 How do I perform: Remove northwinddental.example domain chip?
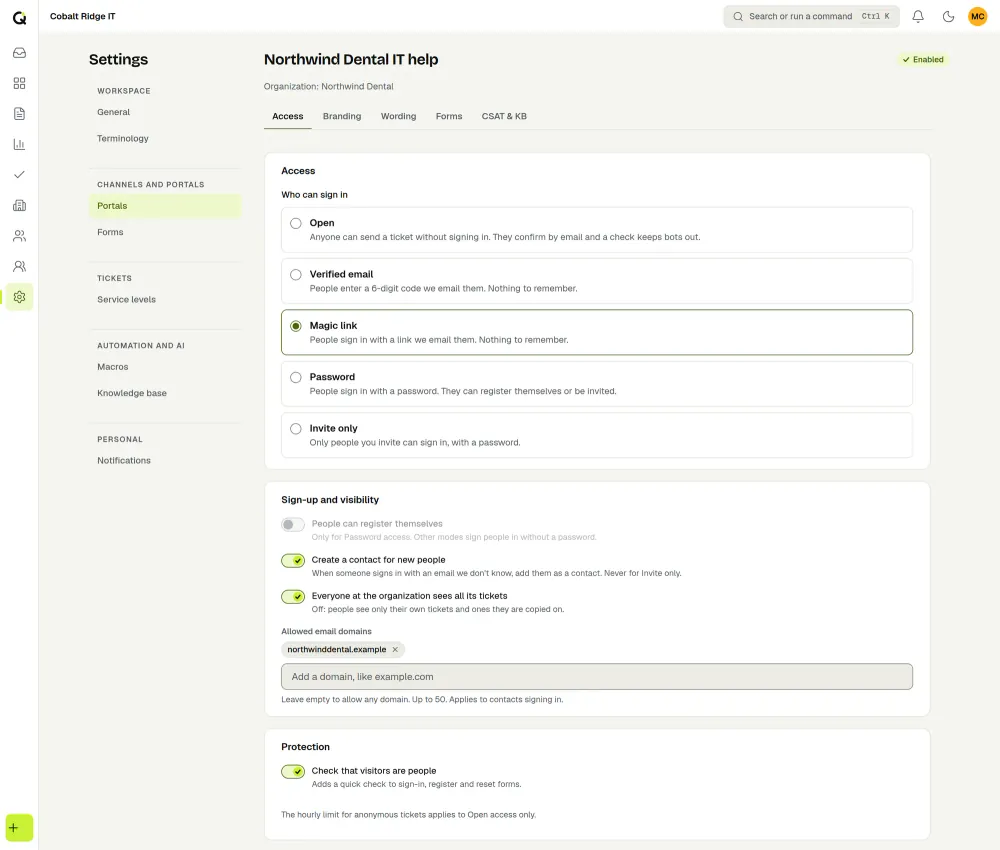pyautogui.click(x=395, y=650)
